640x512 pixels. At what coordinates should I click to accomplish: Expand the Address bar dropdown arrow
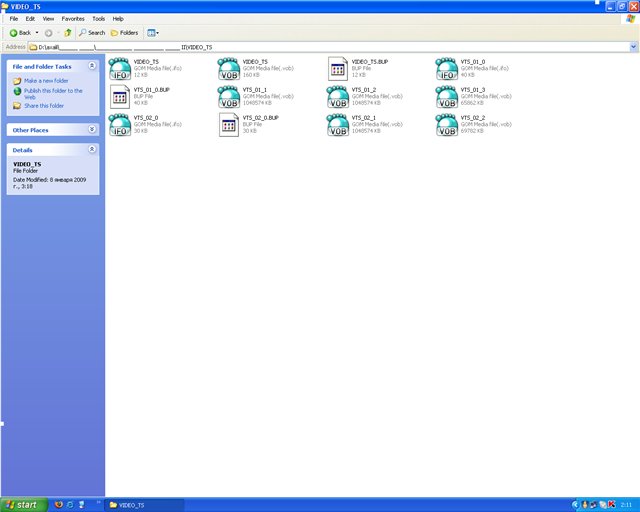[633, 47]
